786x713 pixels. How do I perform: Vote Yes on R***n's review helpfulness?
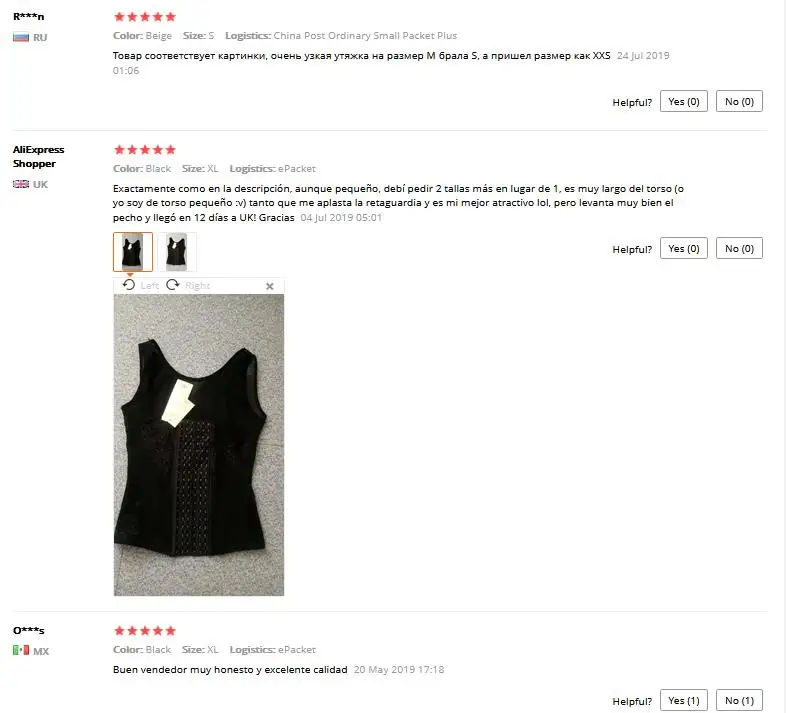tap(683, 101)
